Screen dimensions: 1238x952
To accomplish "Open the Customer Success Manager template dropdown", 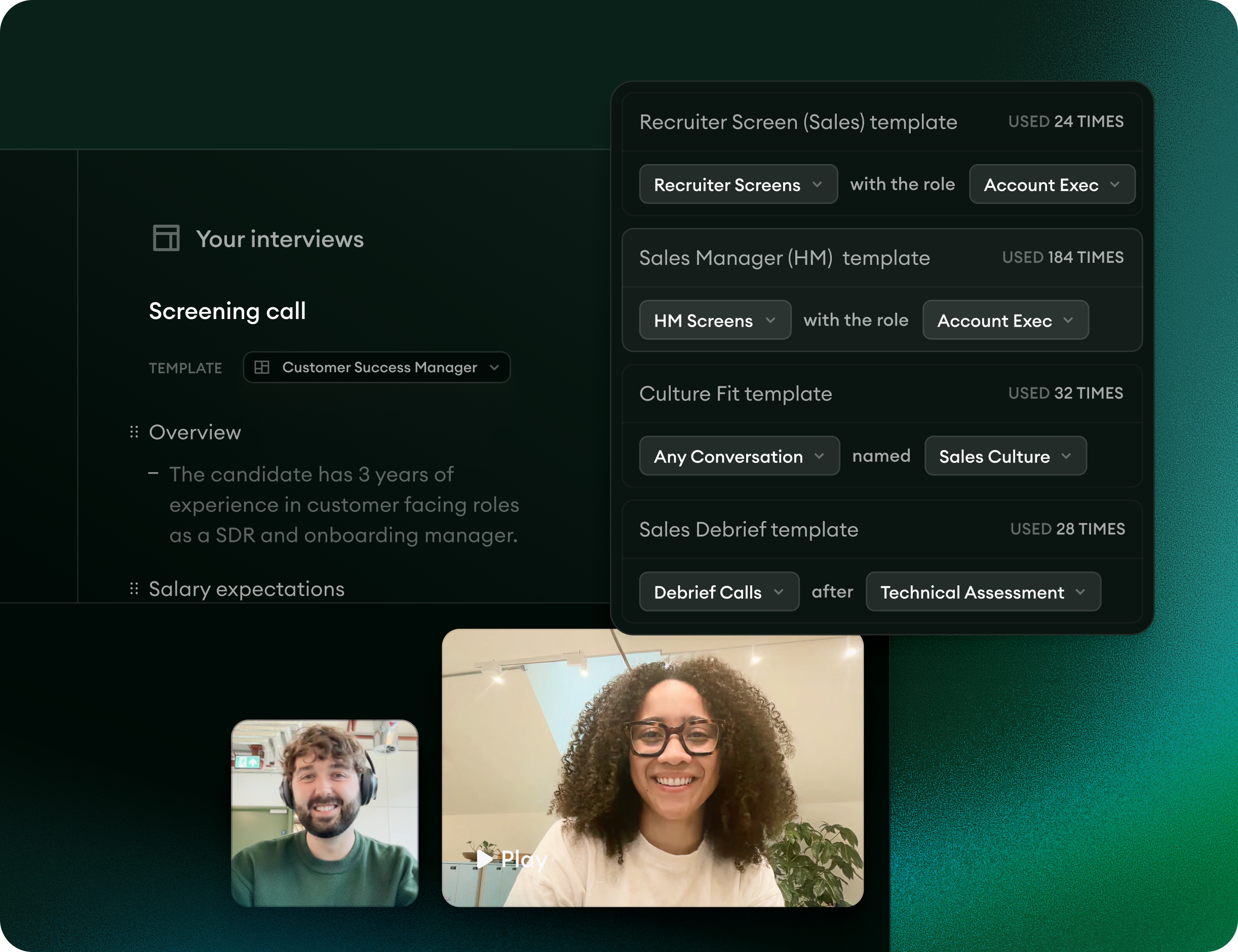I will click(377, 367).
